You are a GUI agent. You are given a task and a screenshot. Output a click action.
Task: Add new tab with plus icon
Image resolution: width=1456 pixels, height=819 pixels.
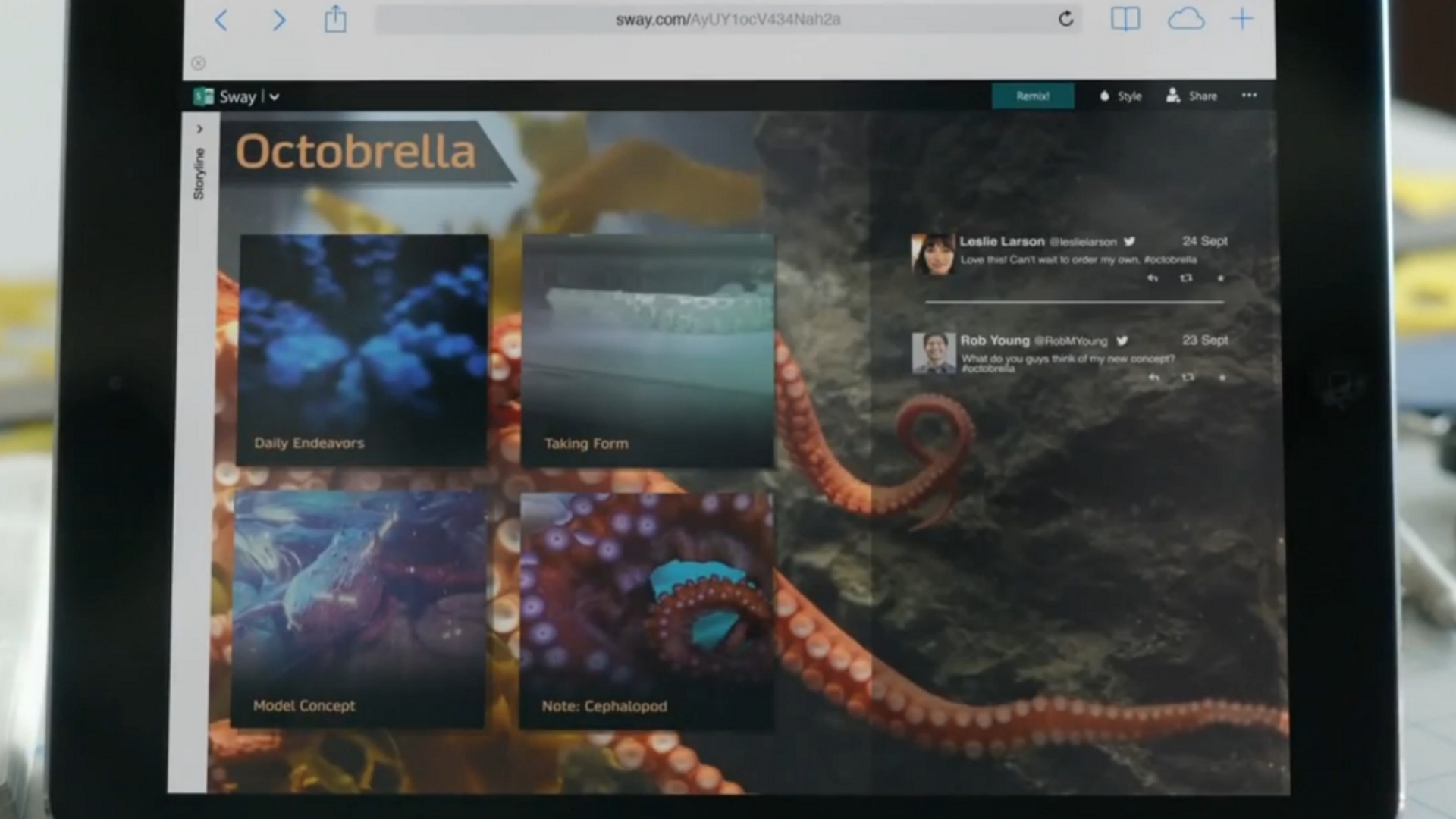(x=1242, y=19)
